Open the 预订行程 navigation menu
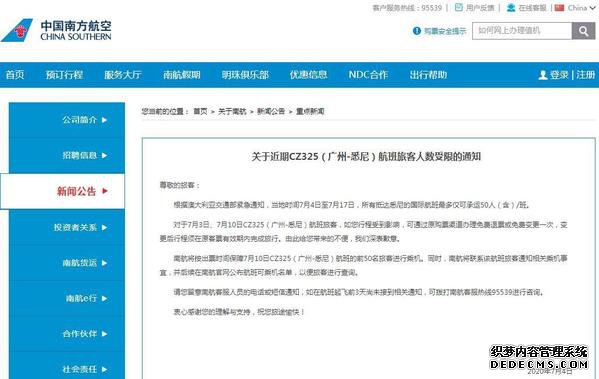The height and width of the screenshot is (379, 599). click(x=64, y=75)
